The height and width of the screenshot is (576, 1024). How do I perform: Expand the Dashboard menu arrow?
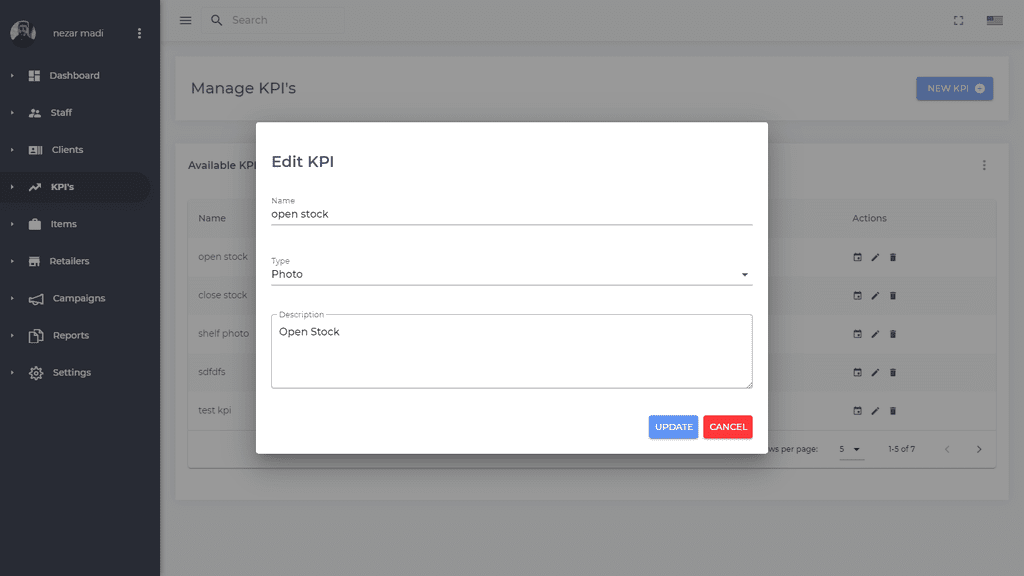pos(12,76)
